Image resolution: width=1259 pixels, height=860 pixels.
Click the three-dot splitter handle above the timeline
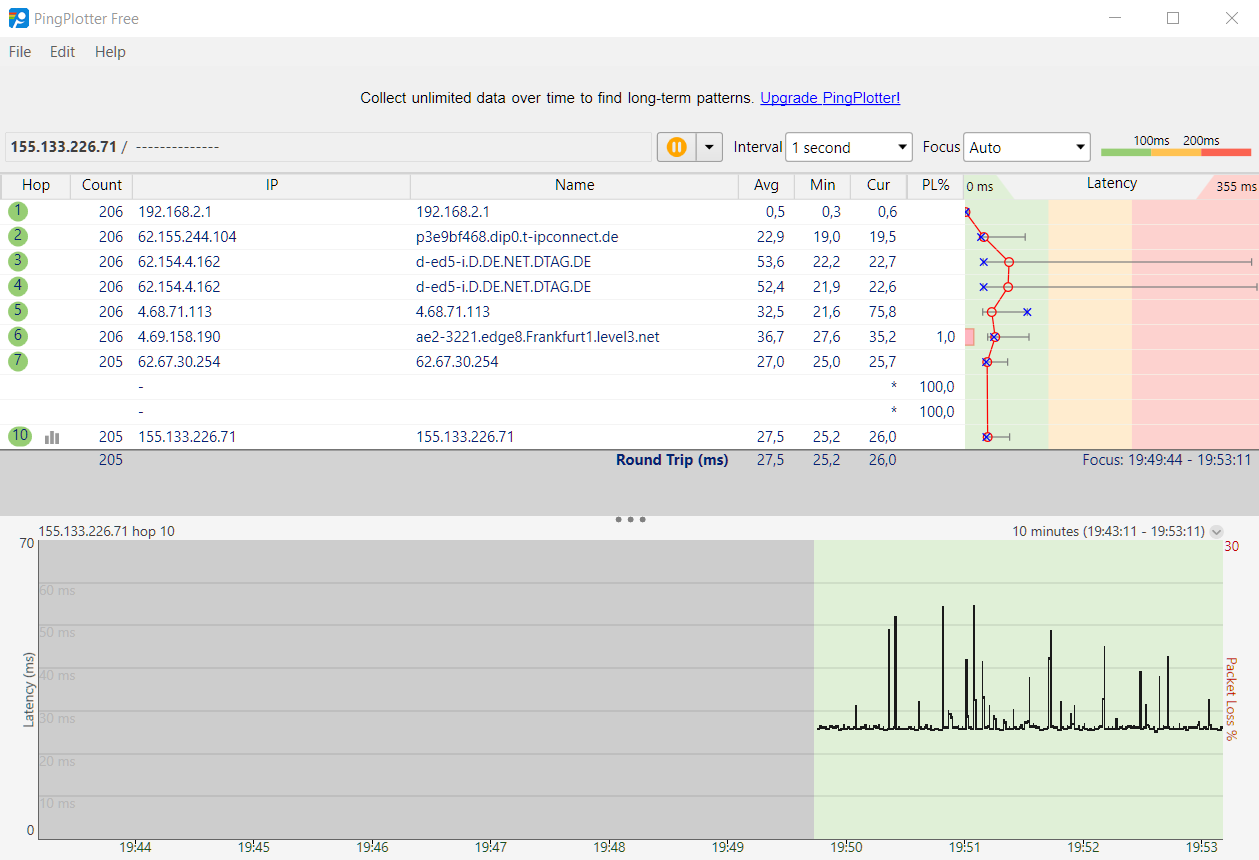630,520
